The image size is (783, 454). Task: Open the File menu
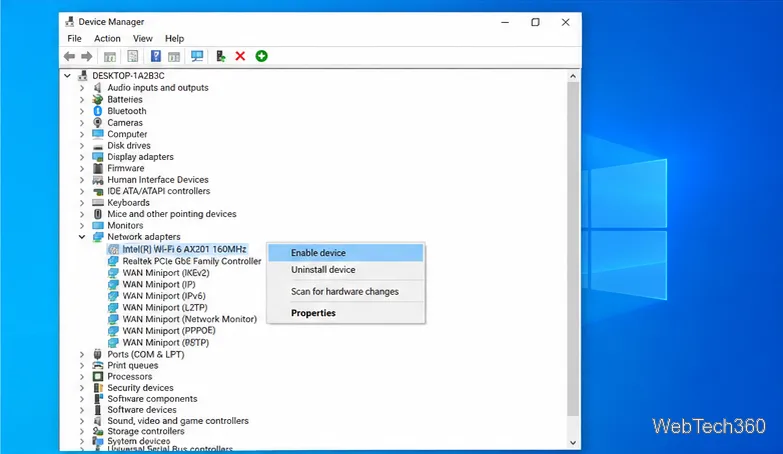(x=74, y=38)
